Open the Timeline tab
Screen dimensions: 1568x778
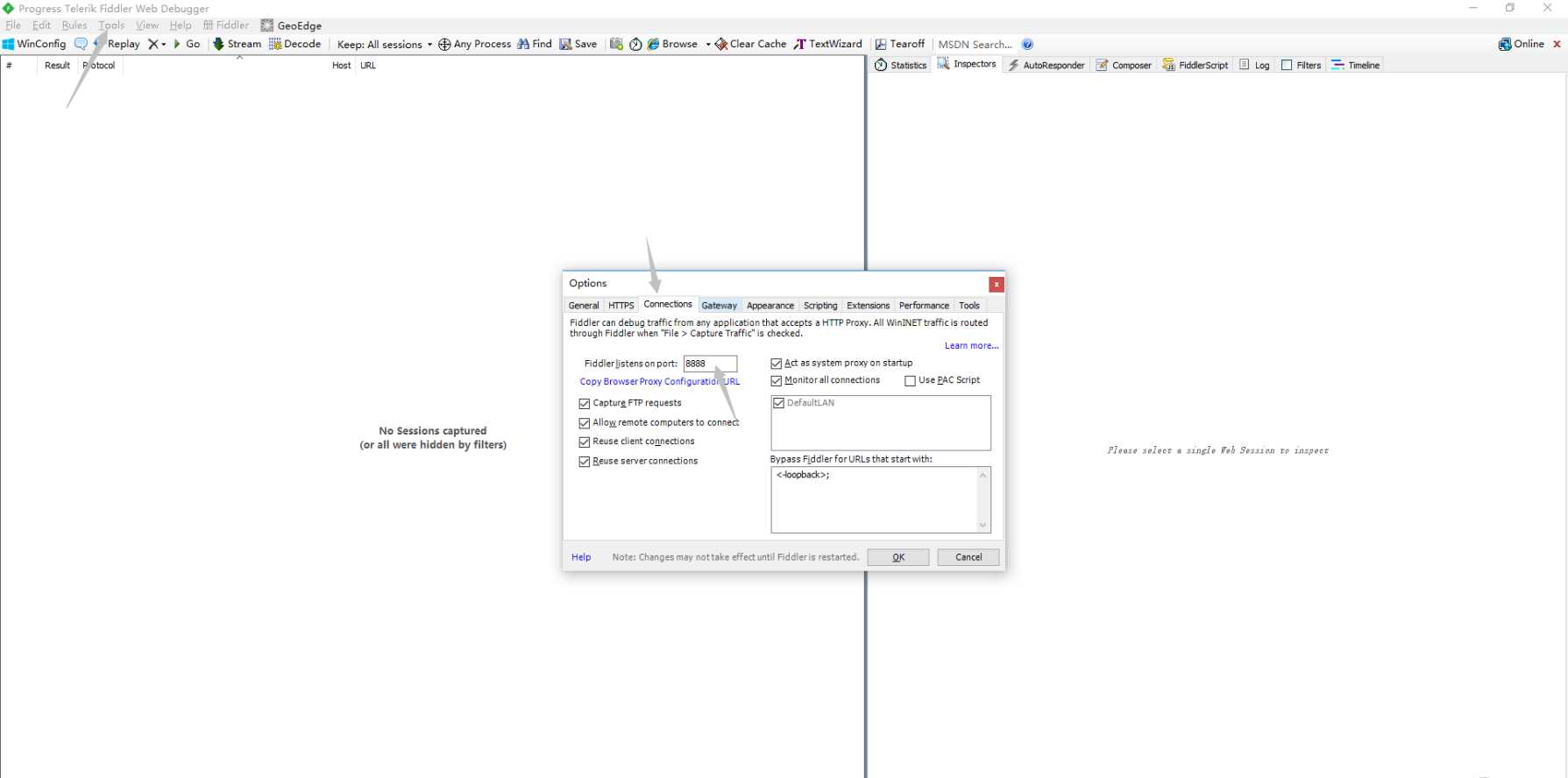coord(1356,65)
